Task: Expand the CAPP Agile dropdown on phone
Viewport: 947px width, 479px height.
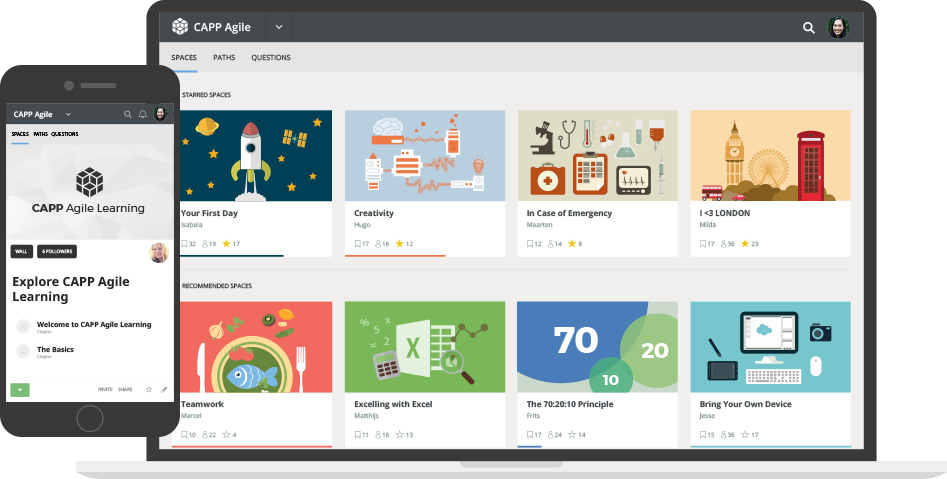Action: 68,114
